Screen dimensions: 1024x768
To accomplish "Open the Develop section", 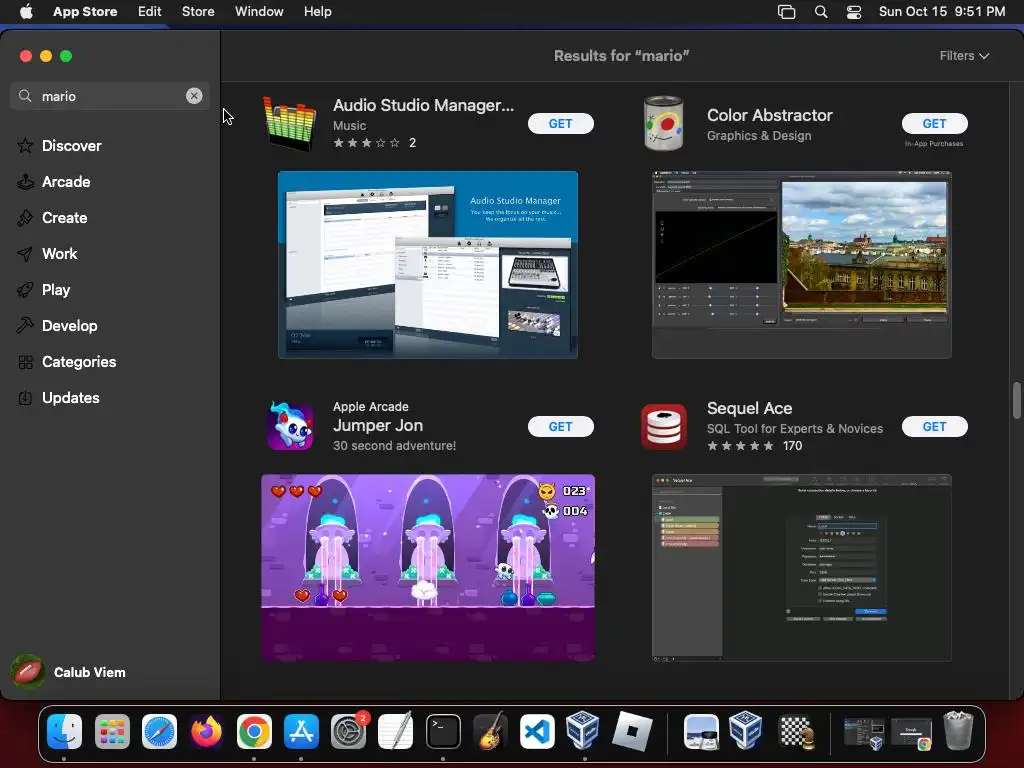I will (69, 325).
